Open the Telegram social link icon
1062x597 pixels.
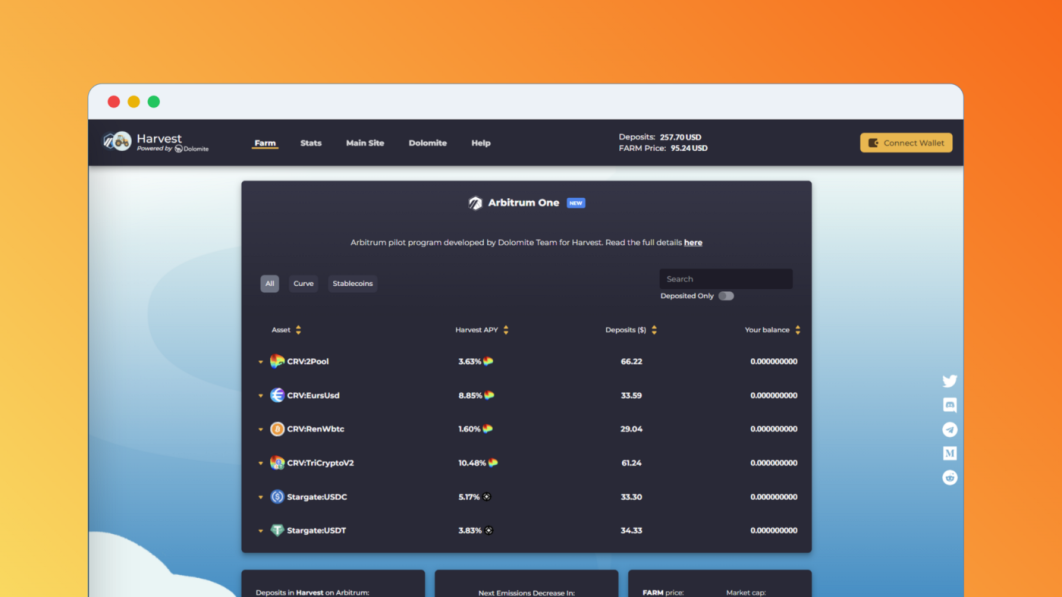[950, 430]
